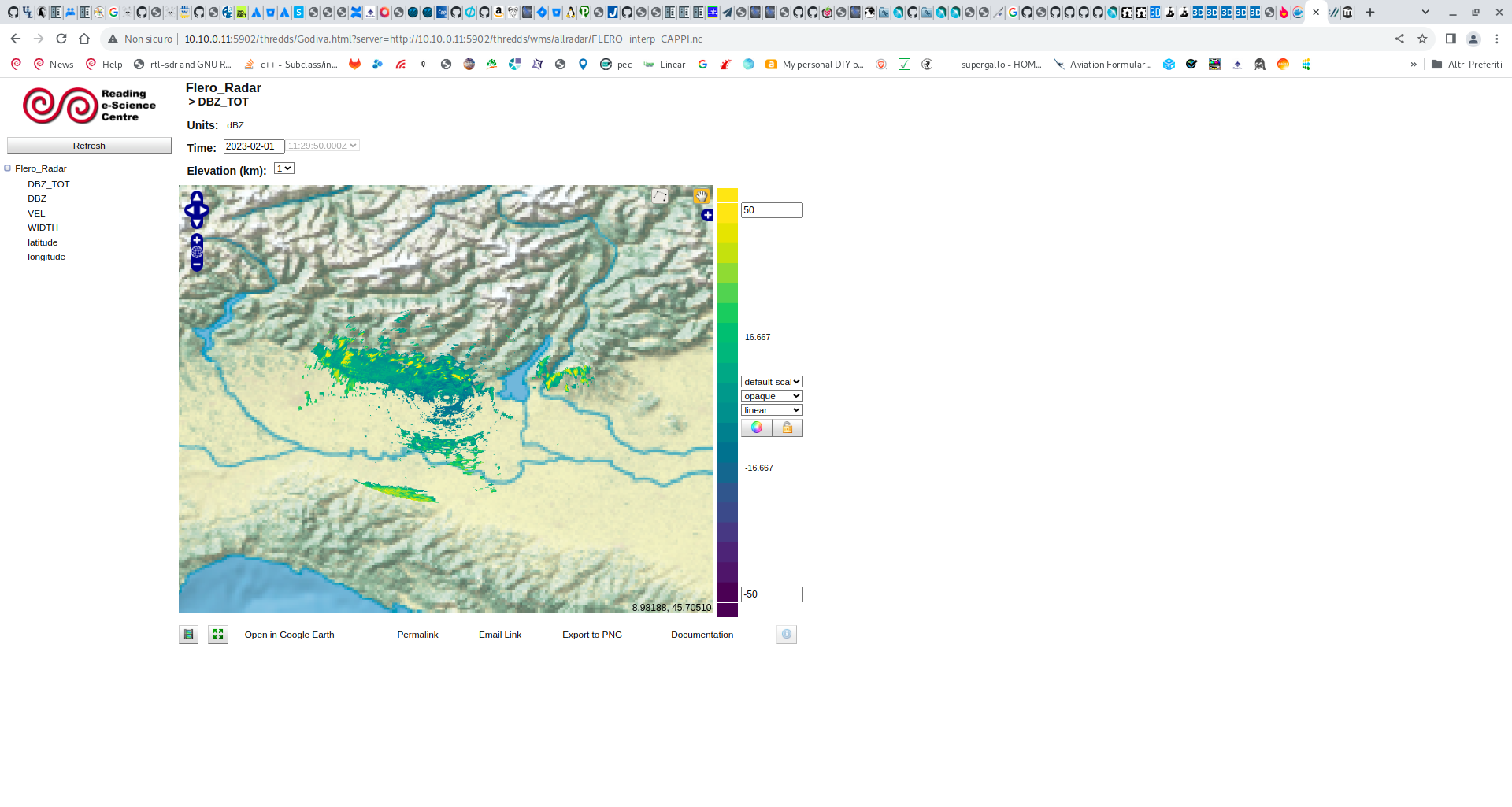
Task: Click the filmstrip icon to create an animation
Action: pos(188,635)
